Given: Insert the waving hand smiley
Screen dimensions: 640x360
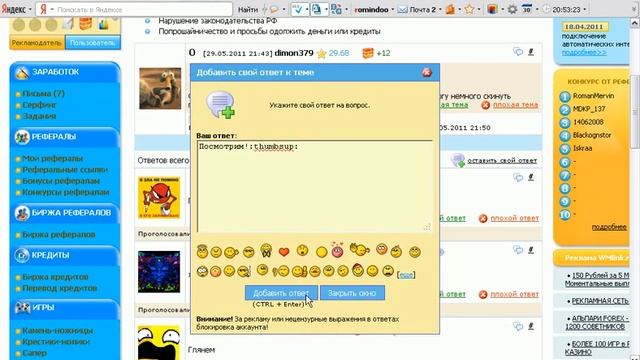Looking at the screenshot, I should 360,249.
